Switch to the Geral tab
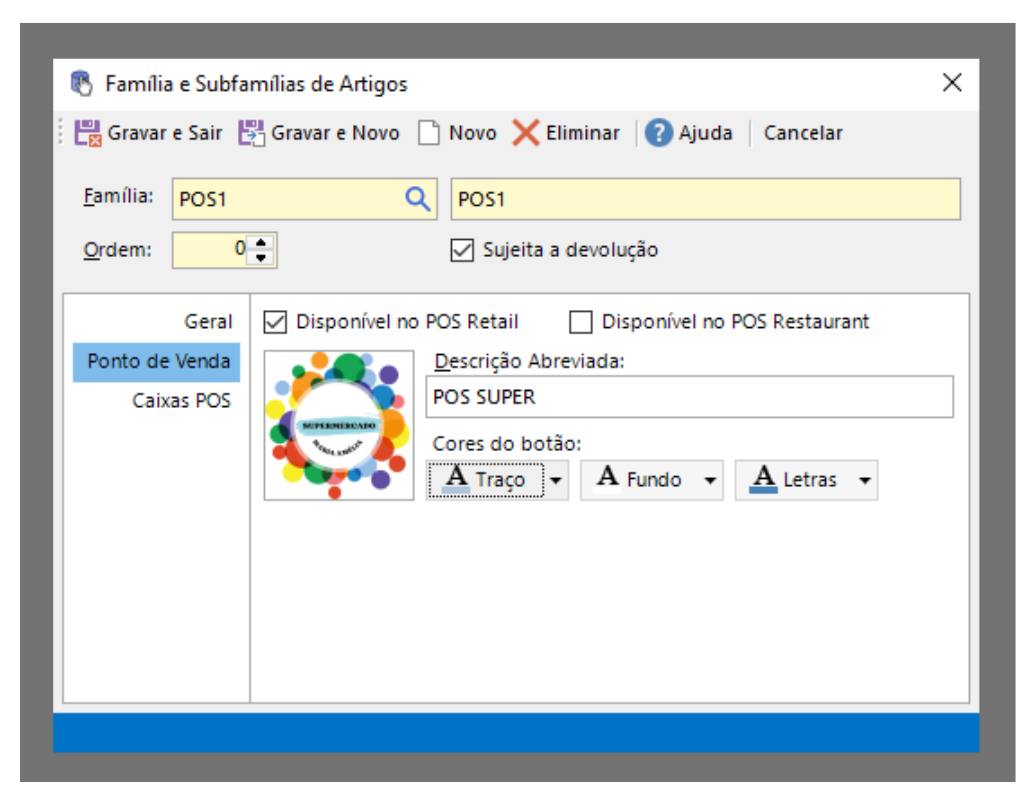The width and height of the screenshot is (1033, 799). click(208, 322)
